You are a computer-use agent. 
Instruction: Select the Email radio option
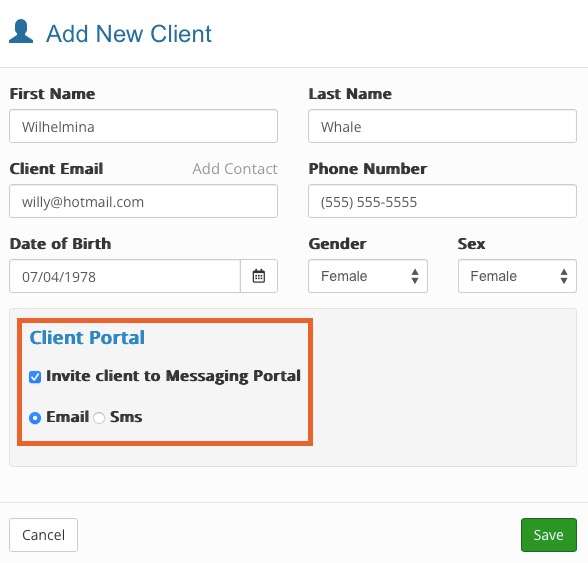35,417
